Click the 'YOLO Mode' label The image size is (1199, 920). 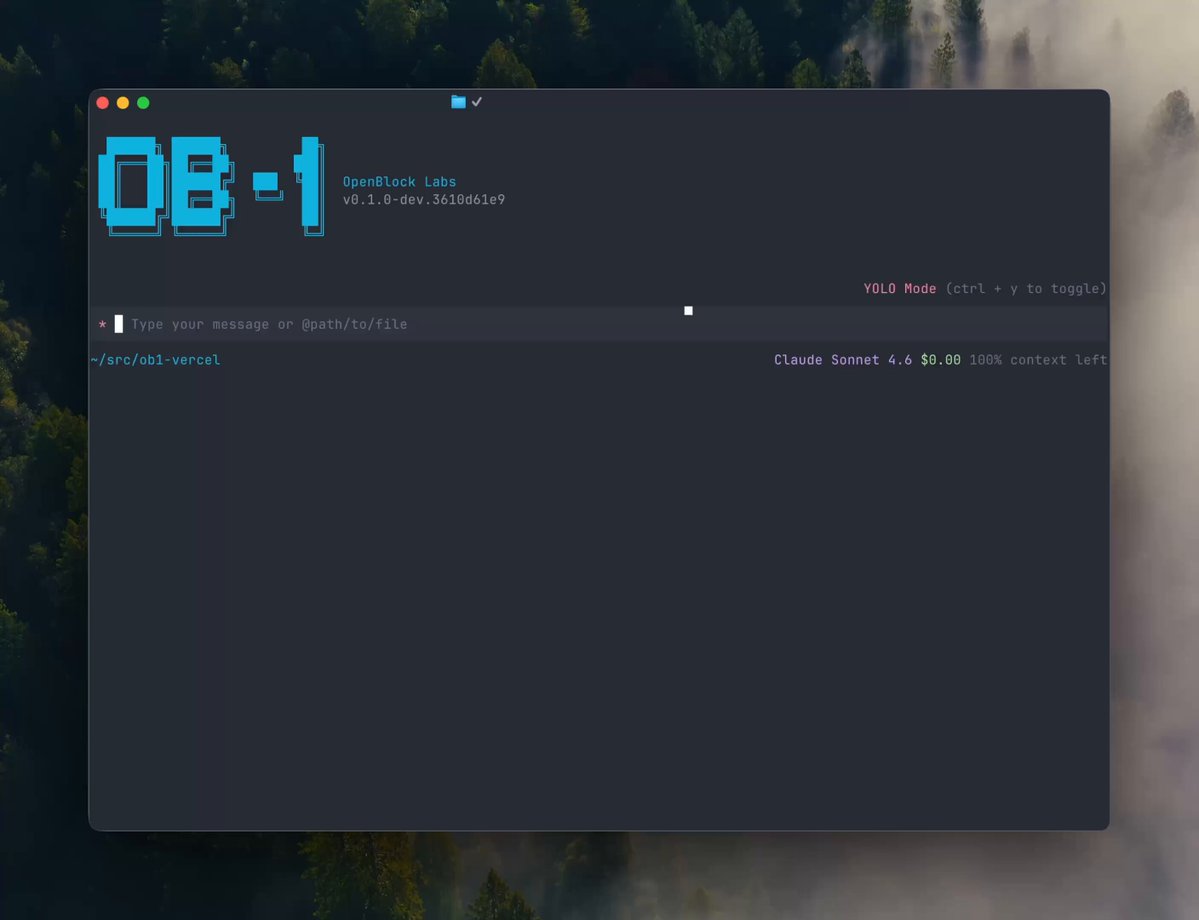[899, 288]
